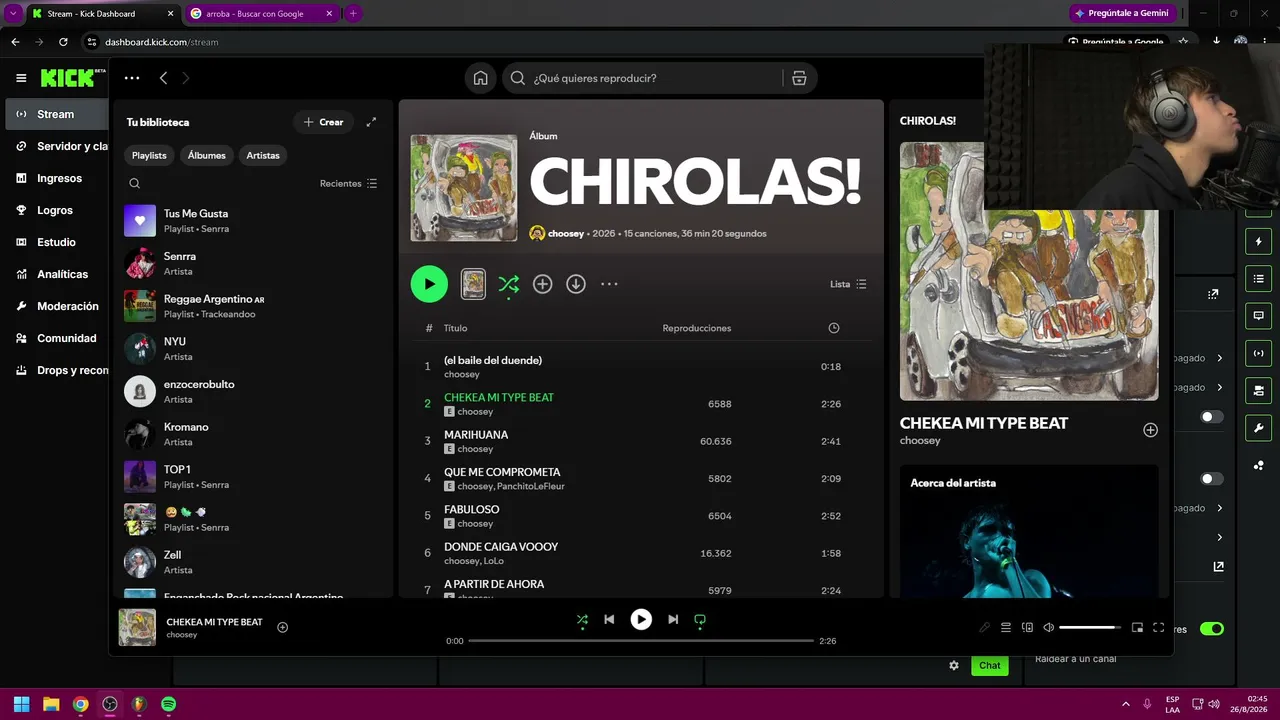Add the playing song to Liked from player bar

283,627
